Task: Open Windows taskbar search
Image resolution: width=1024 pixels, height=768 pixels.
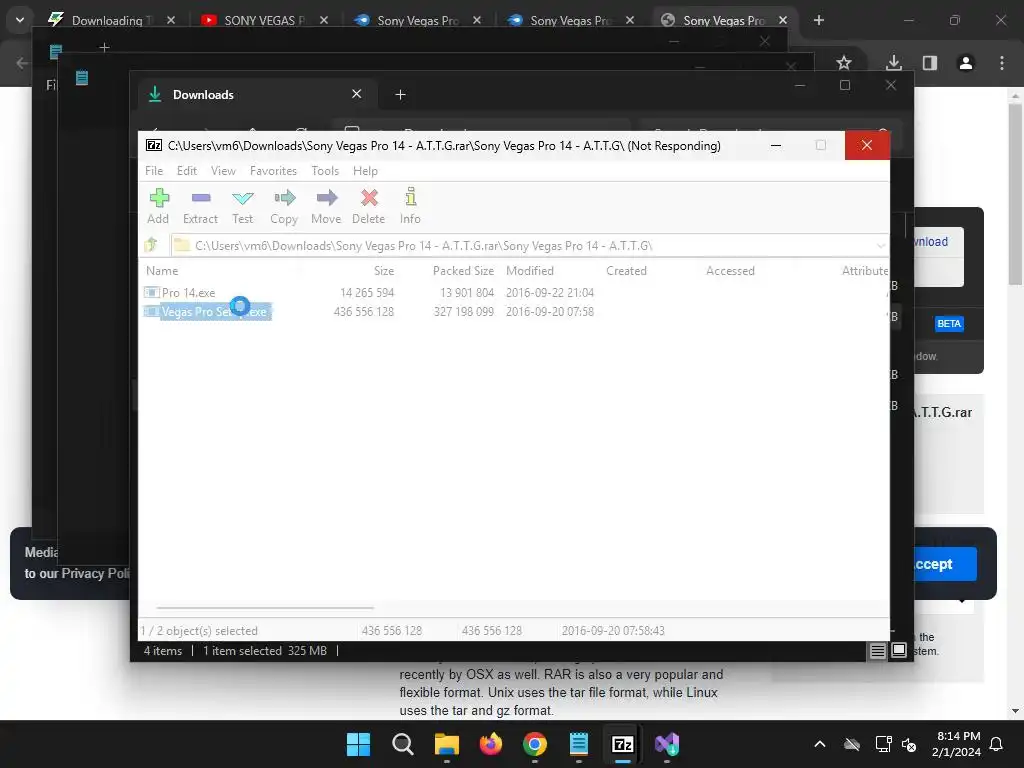Action: click(x=403, y=744)
